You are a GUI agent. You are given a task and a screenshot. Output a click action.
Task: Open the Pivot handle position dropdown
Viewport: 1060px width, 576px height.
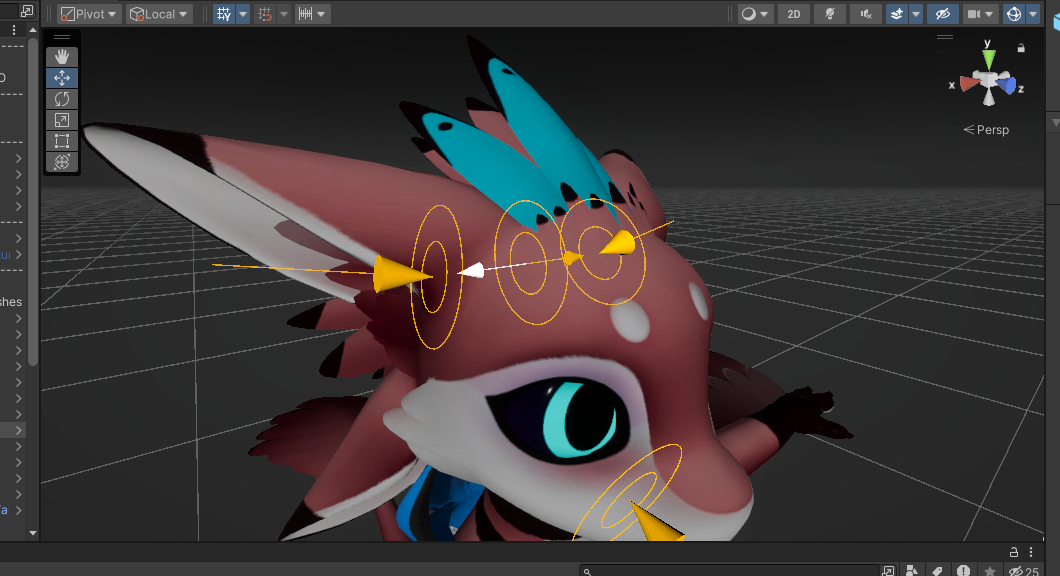pyautogui.click(x=89, y=14)
